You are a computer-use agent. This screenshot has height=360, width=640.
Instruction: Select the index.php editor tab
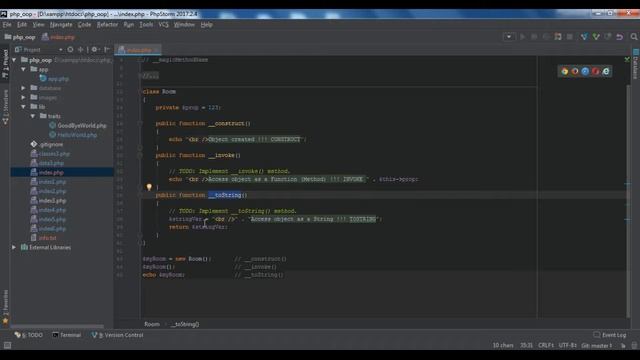click(x=138, y=50)
